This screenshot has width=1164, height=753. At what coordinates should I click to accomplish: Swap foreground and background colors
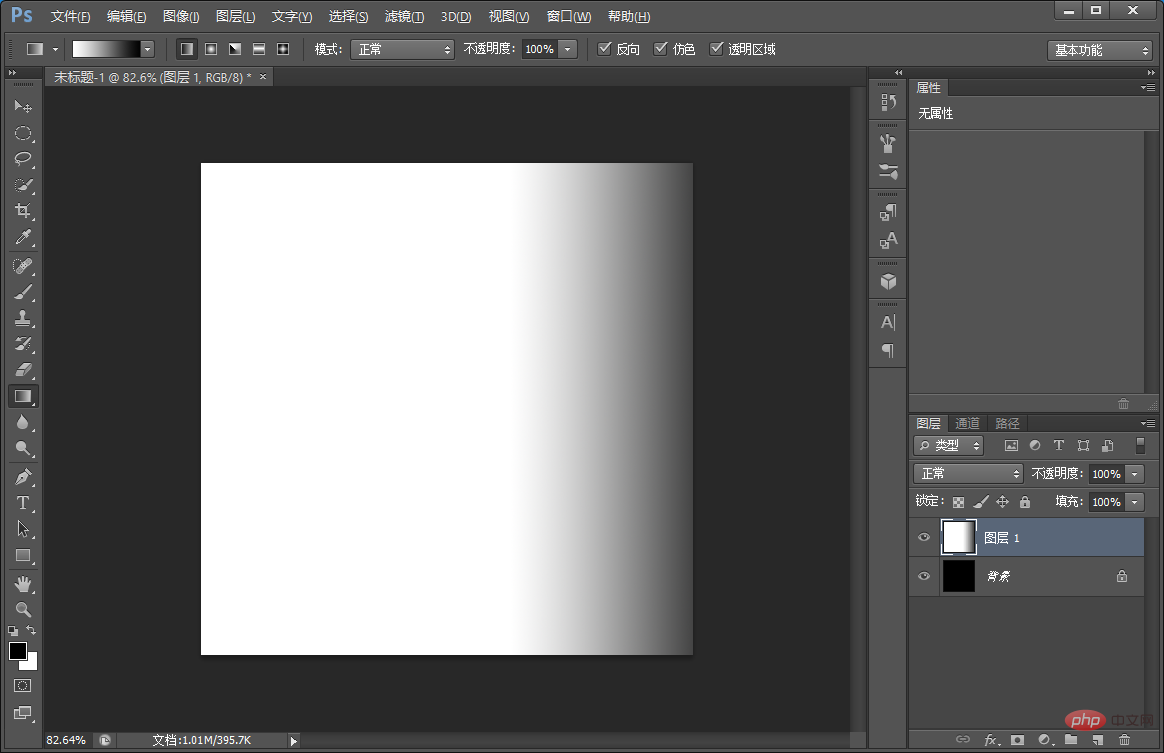point(31,630)
